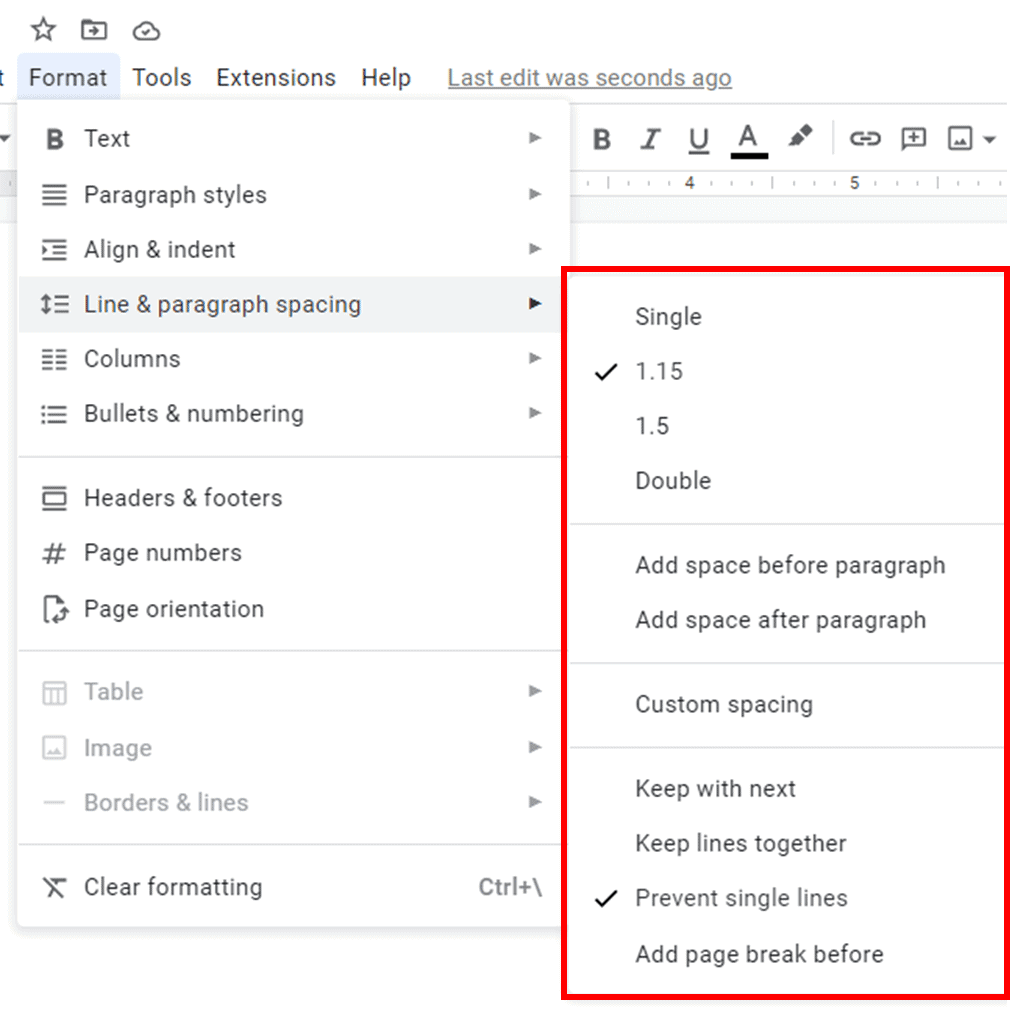
Task: Insert an image from the toolbar
Action: click(x=961, y=139)
